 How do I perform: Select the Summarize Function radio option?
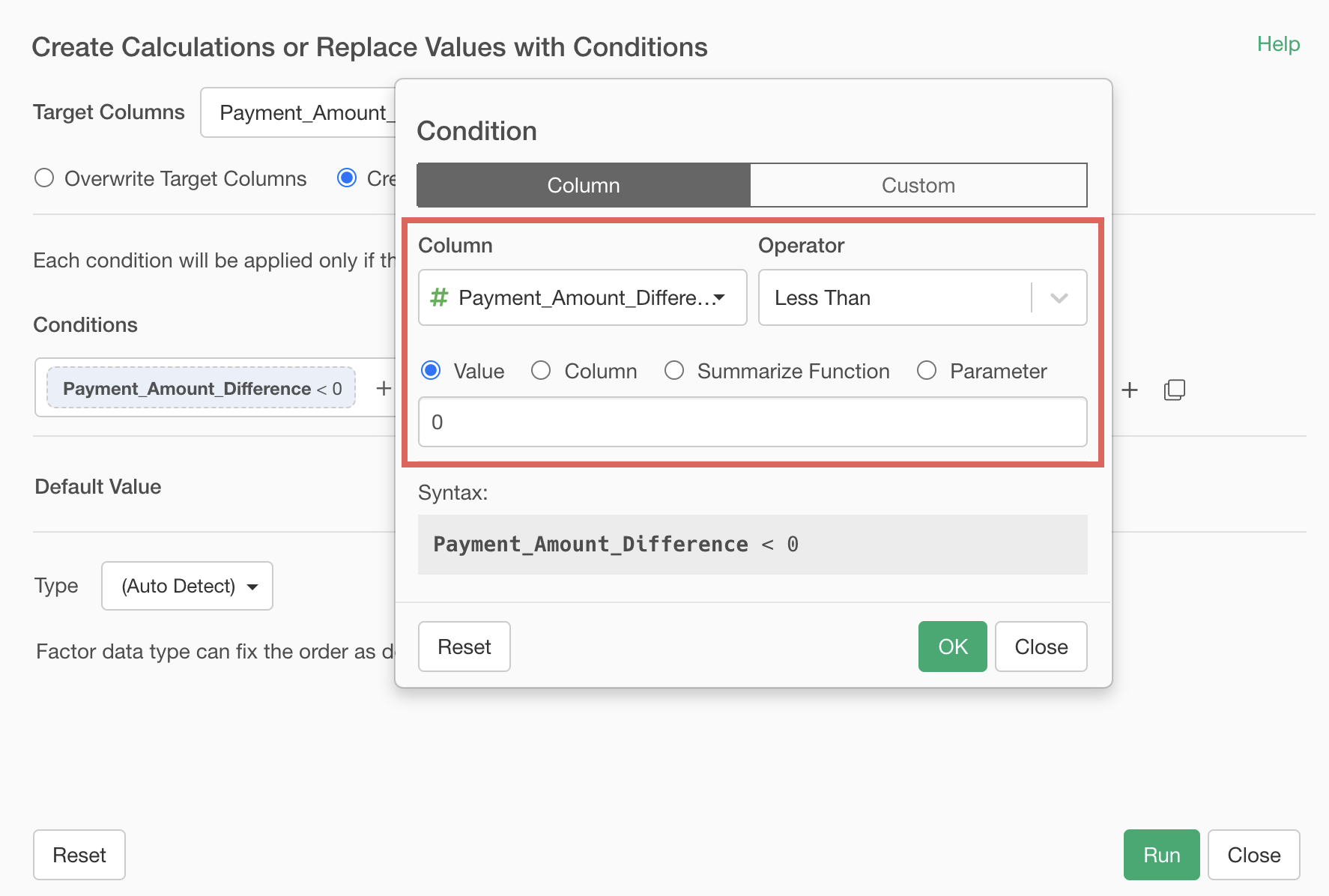click(674, 371)
